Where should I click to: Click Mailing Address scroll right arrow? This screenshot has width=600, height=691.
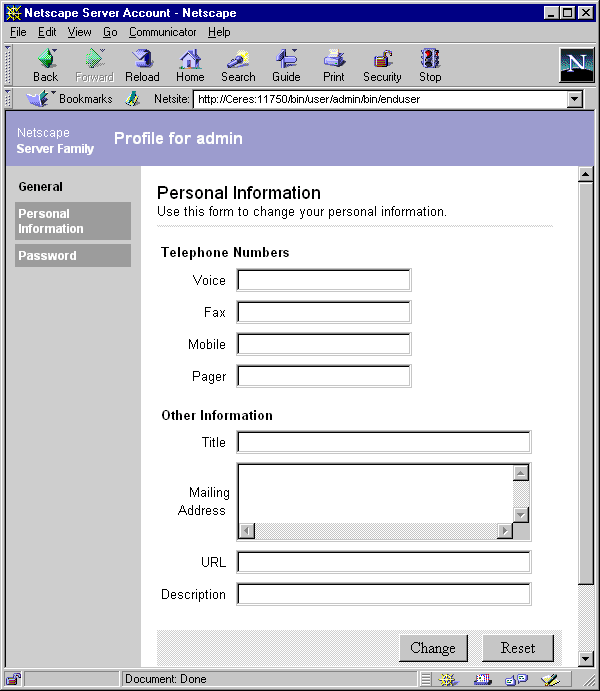[505, 531]
